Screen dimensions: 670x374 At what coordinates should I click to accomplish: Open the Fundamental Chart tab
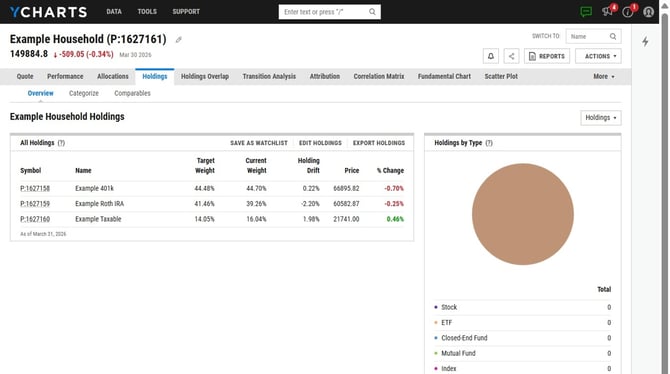pos(444,77)
